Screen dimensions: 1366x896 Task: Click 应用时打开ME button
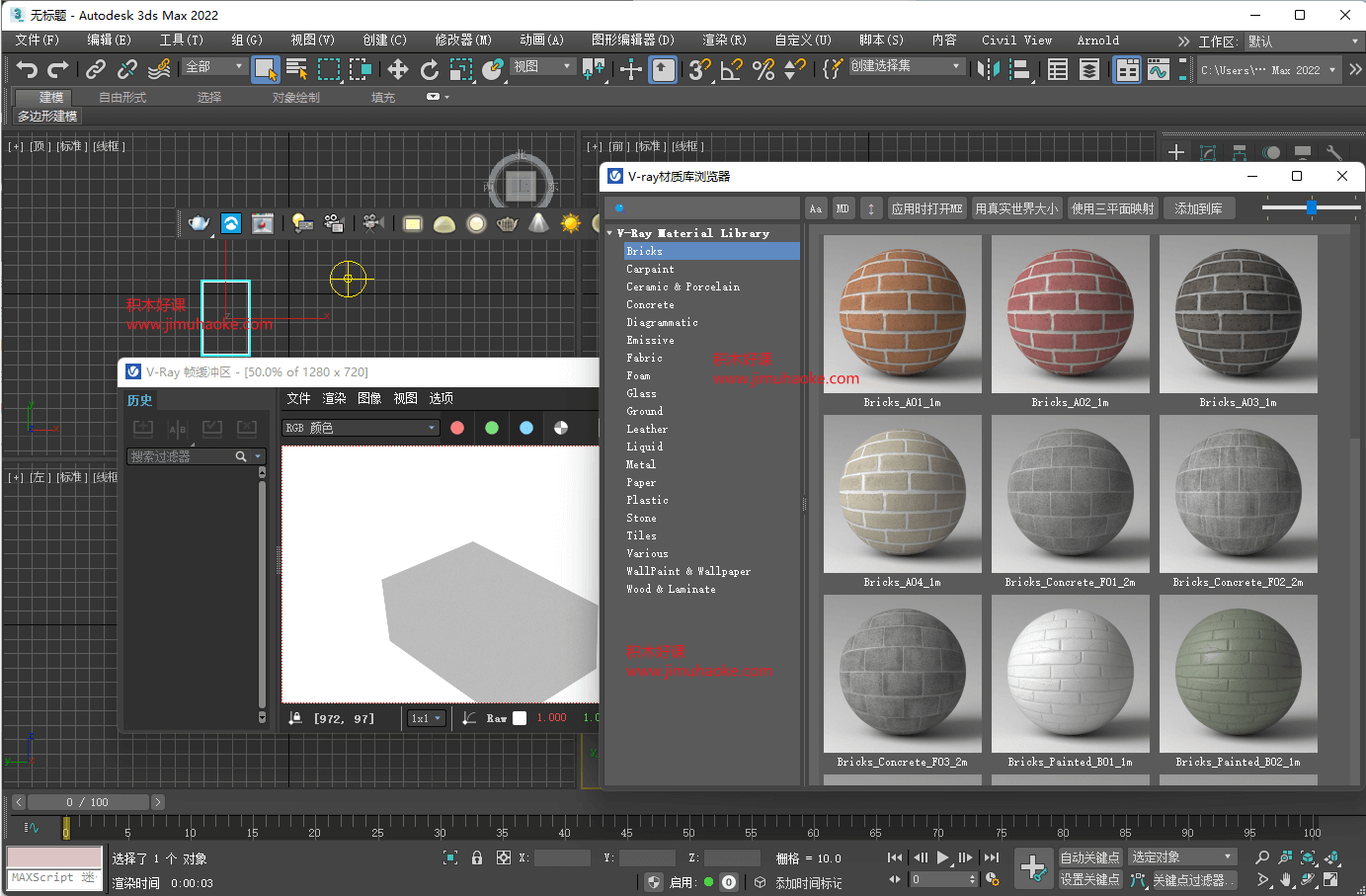coord(926,208)
